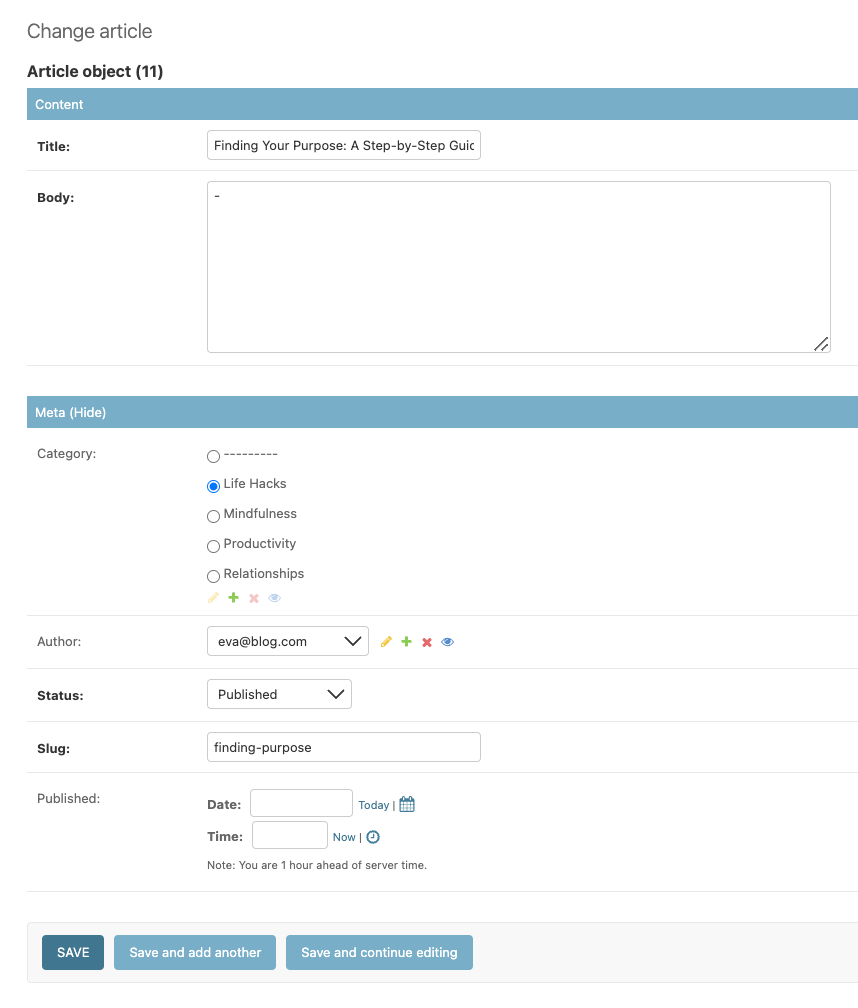Remove the selected author via the red X icon
This screenshot has height=1008, width=858.
click(x=426, y=641)
